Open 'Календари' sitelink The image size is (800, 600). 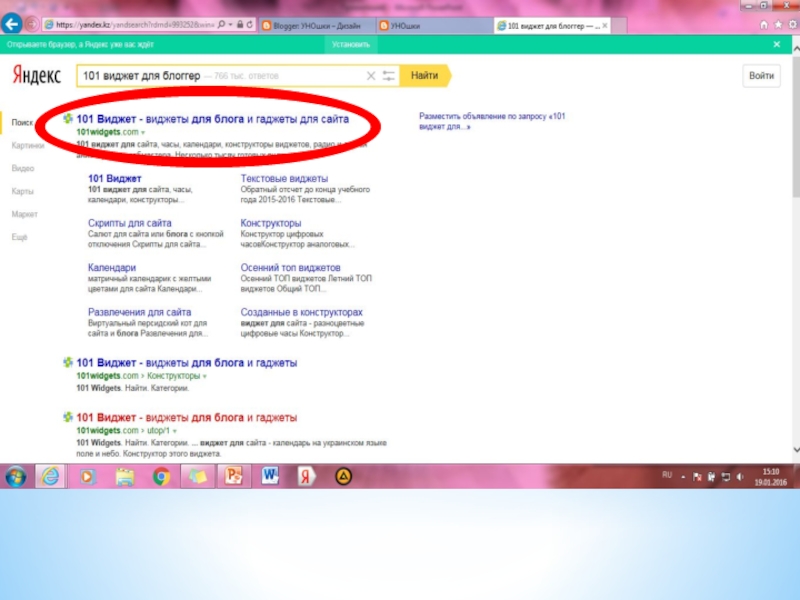(x=112, y=267)
